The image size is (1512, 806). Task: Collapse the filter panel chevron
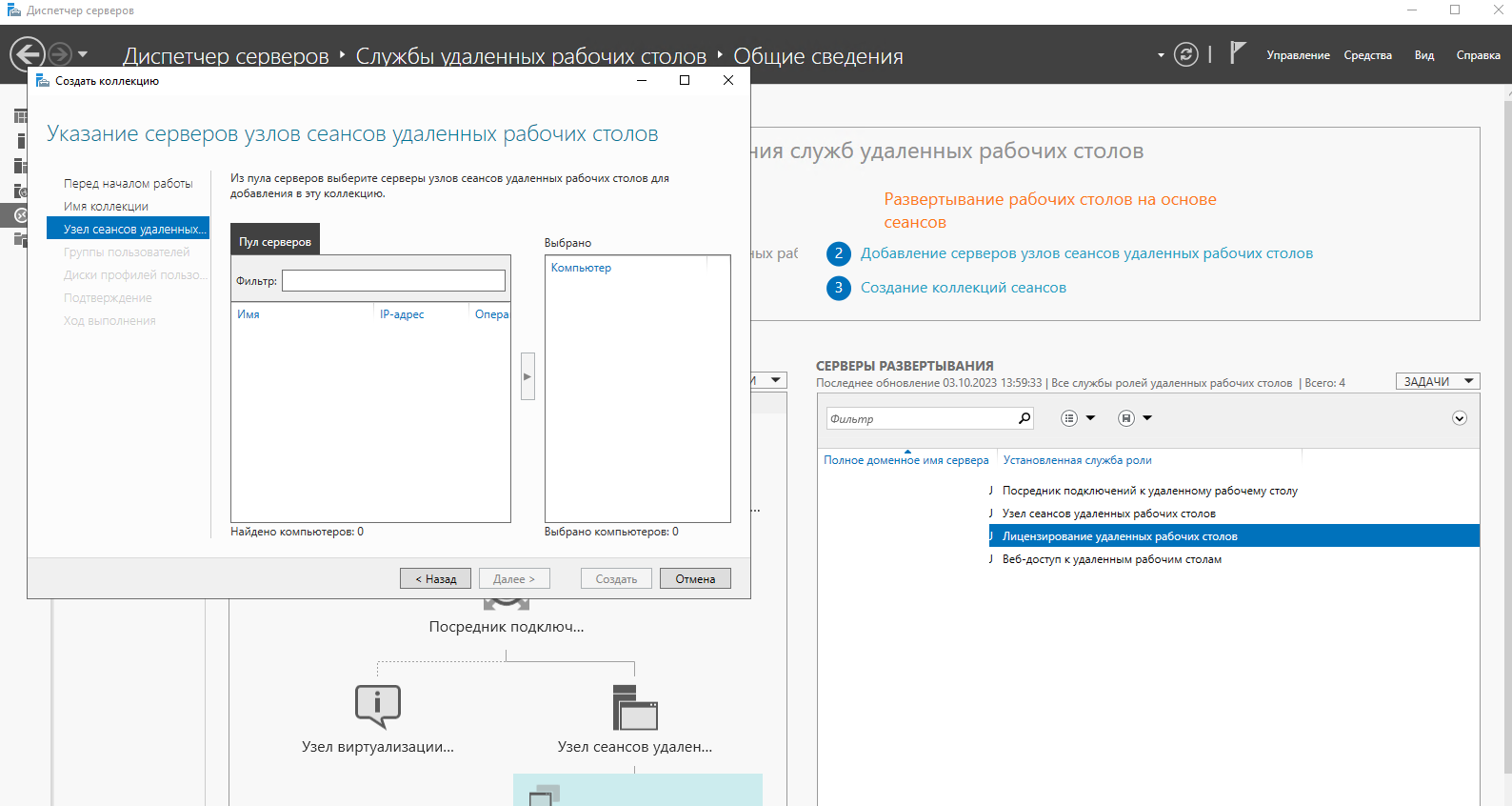[1459, 418]
